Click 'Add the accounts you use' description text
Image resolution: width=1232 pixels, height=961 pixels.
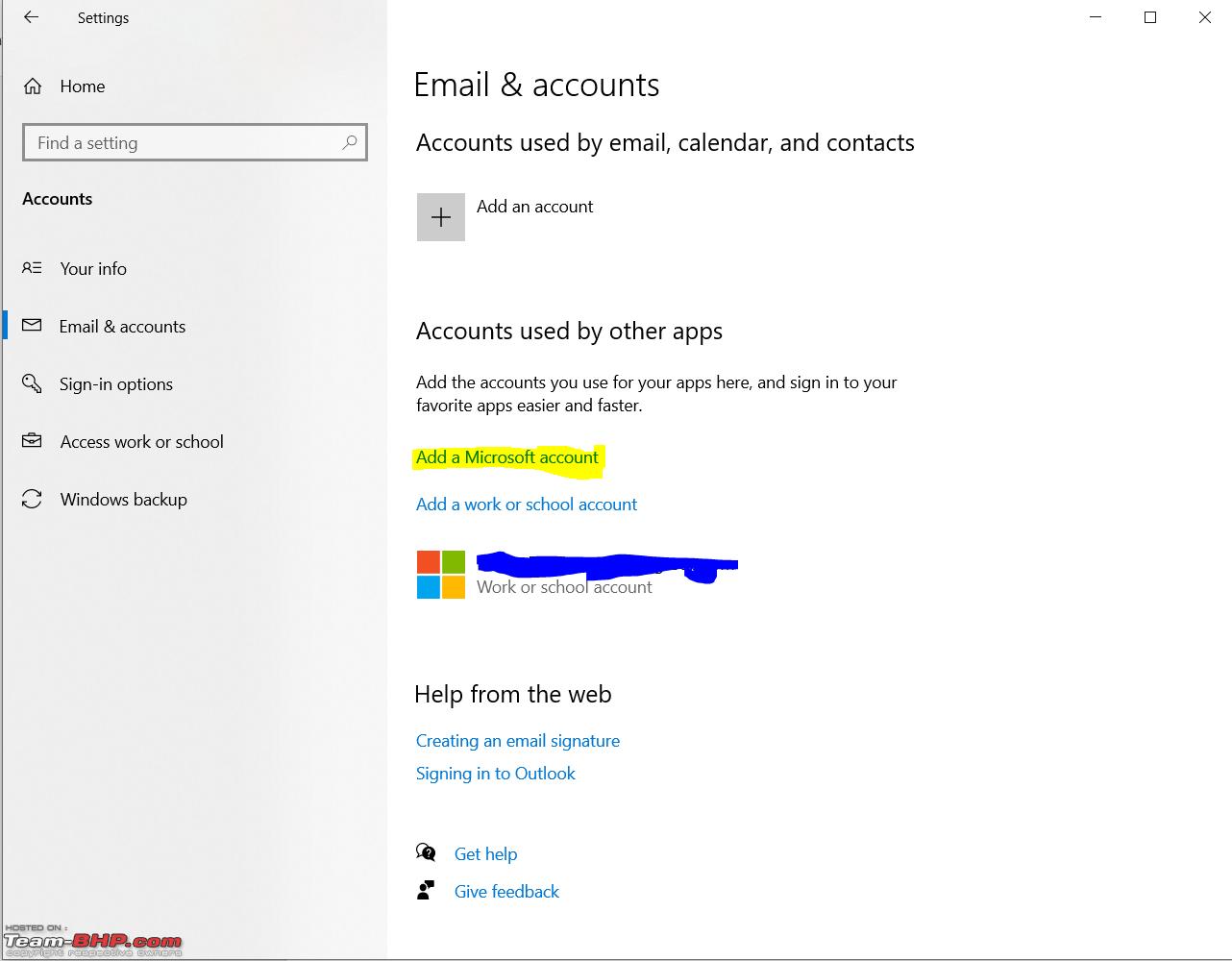click(656, 394)
